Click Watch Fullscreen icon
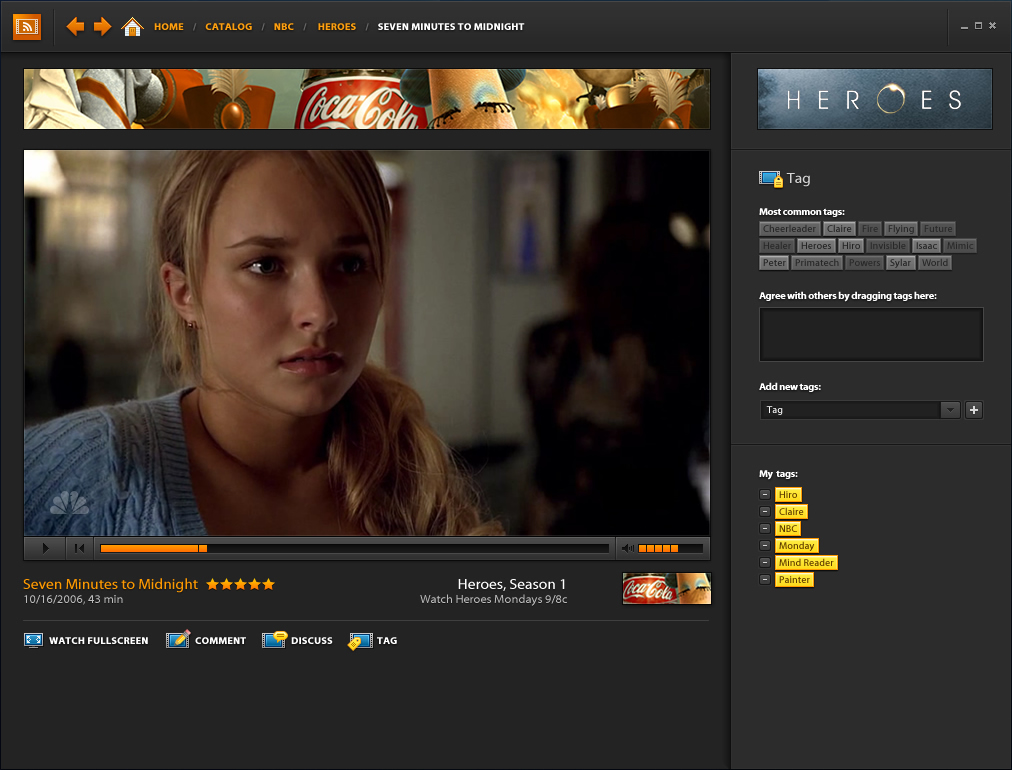The width and height of the screenshot is (1012, 770). 34,640
